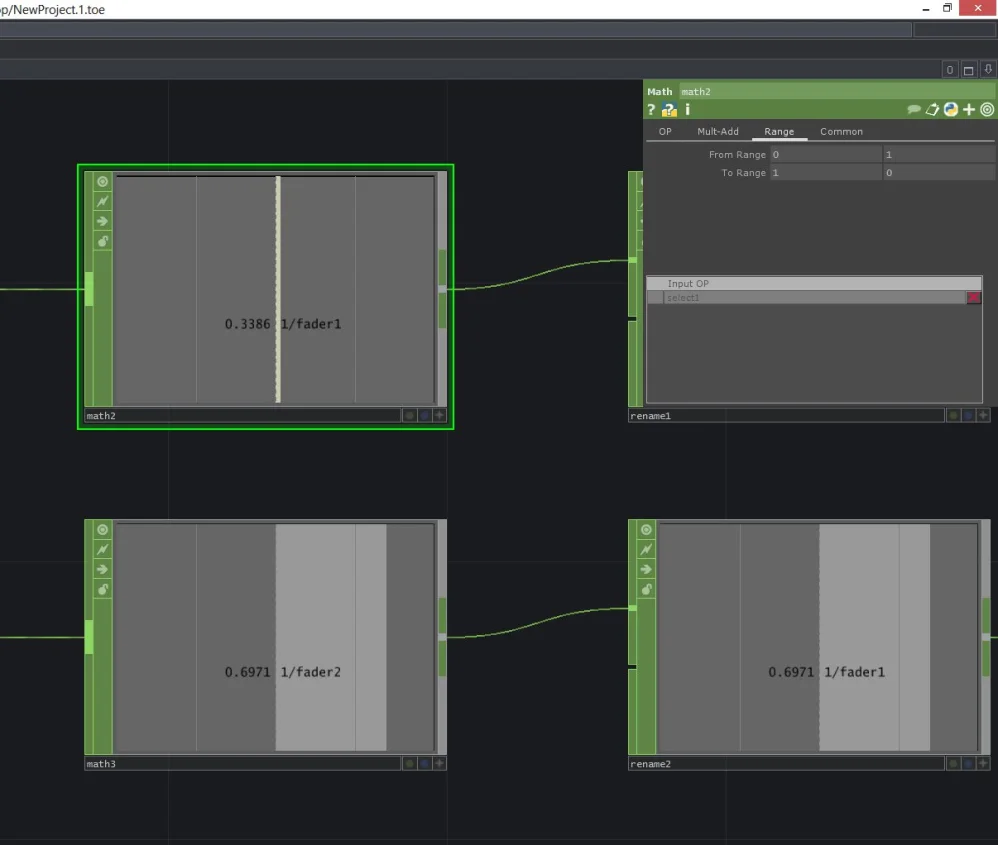
Task: Open the Python language icon in parameter header
Action: click(x=951, y=110)
